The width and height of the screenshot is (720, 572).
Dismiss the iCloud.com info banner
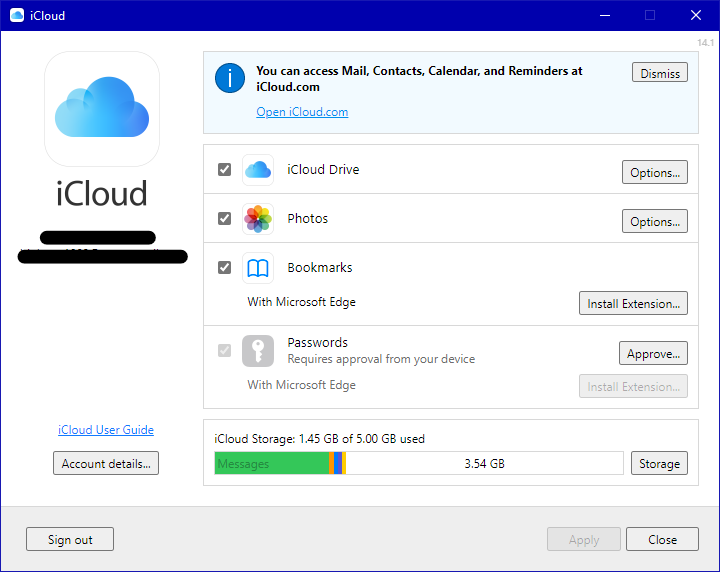tap(660, 73)
